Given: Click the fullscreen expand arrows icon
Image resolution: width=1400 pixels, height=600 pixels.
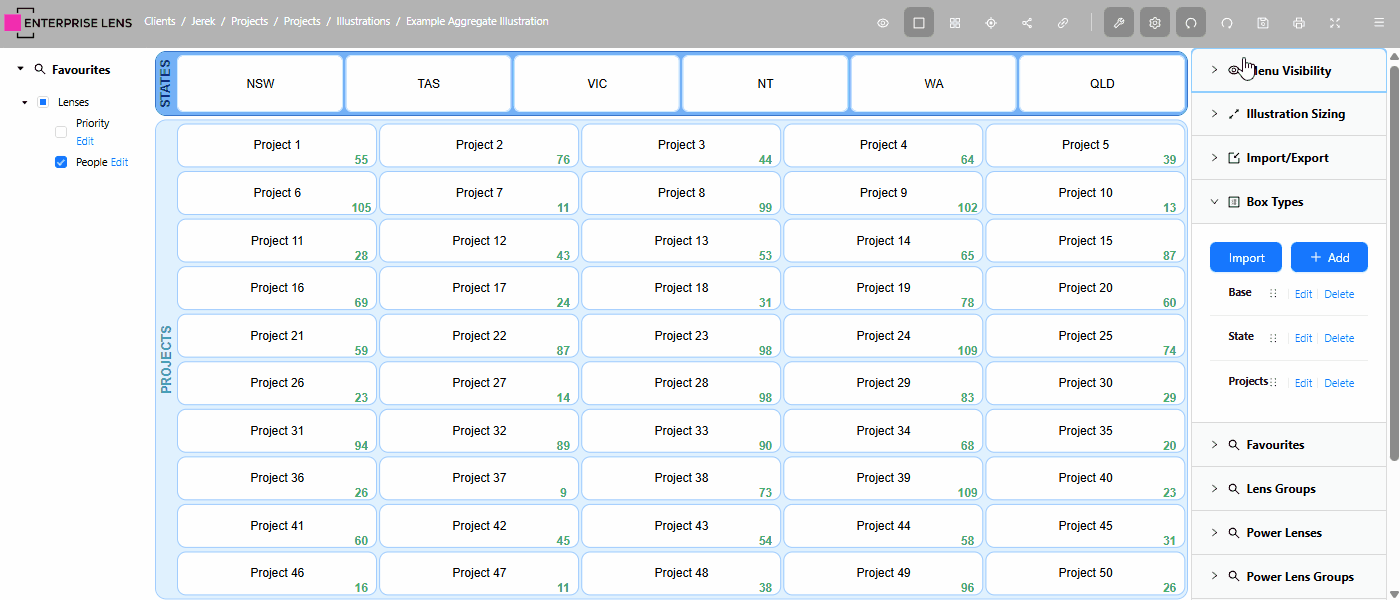Looking at the screenshot, I should tap(1335, 23).
